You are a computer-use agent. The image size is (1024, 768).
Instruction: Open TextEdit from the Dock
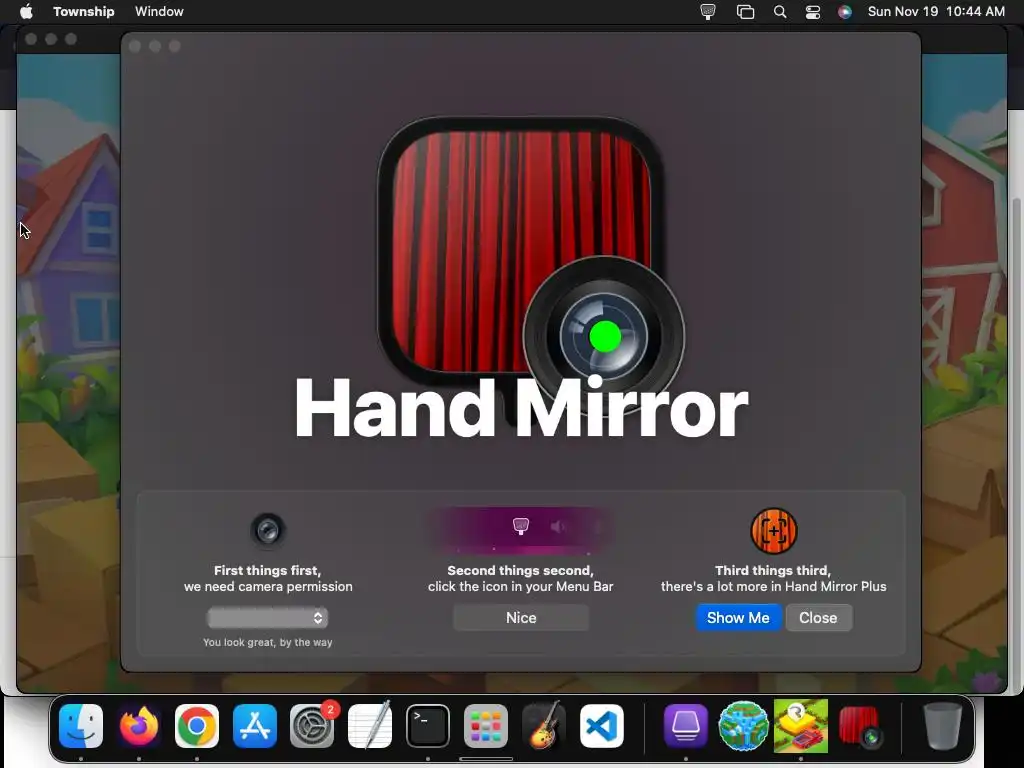[370, 726]
